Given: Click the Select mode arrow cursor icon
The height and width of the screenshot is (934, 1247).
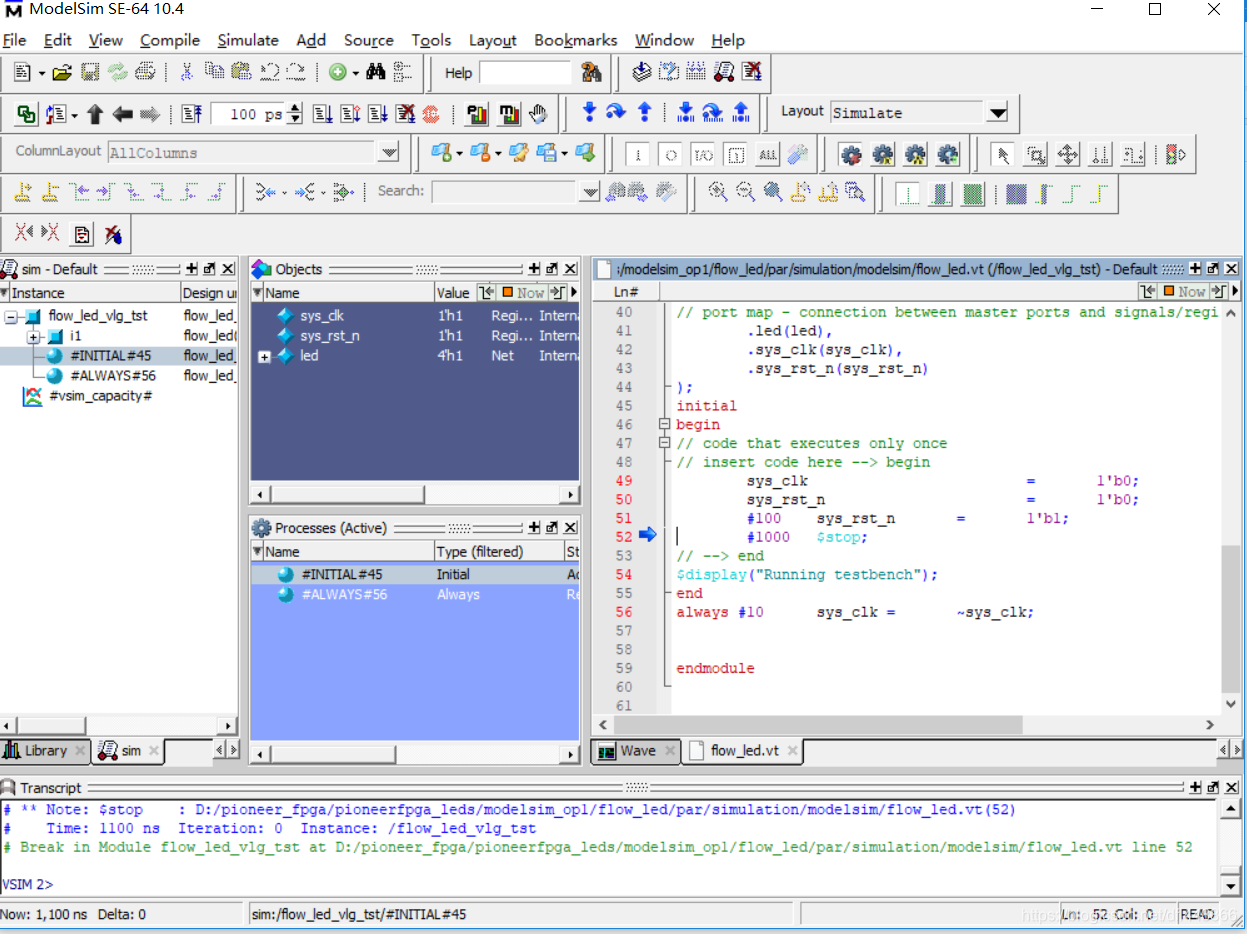Looking at the screenshot, I should 1004,154.
